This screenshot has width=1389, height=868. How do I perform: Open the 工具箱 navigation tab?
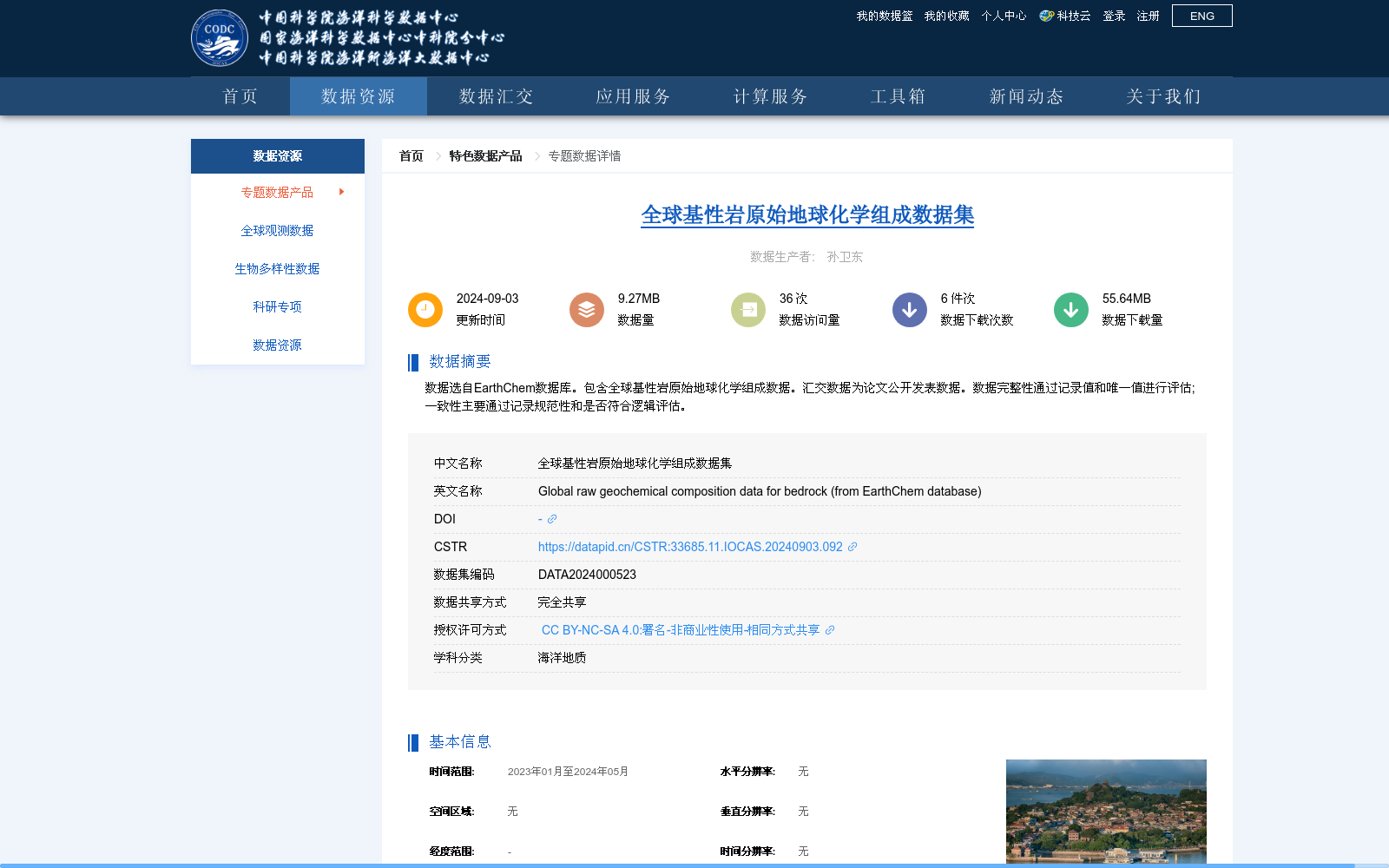coord(899,96)
